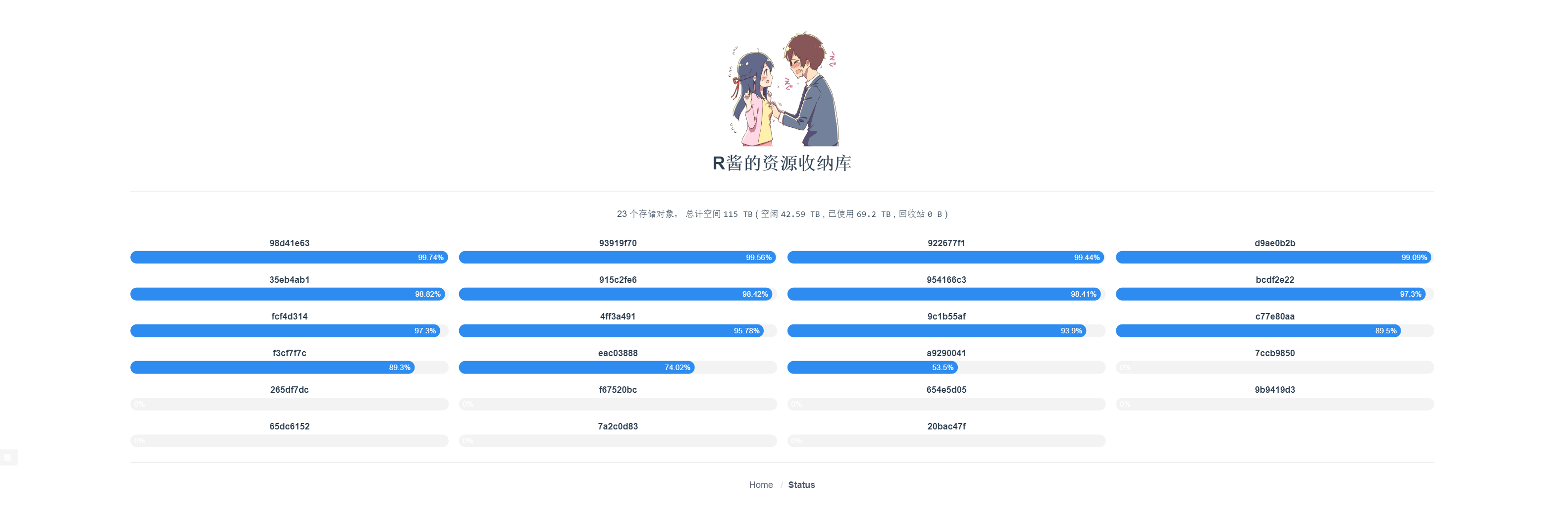Click the floating panel button on left edge
The image size is (1568, 530).
tap(8, 457)
